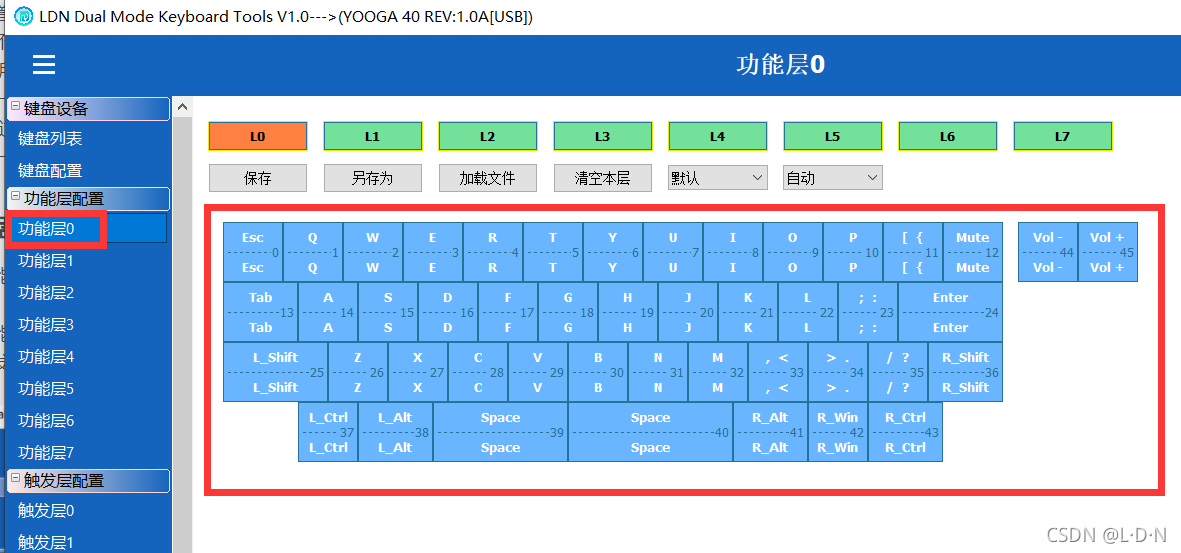The height and width of the screenshot is (553, 1181).
Task: Select the [ { key number 11
Action: [913, 252]
